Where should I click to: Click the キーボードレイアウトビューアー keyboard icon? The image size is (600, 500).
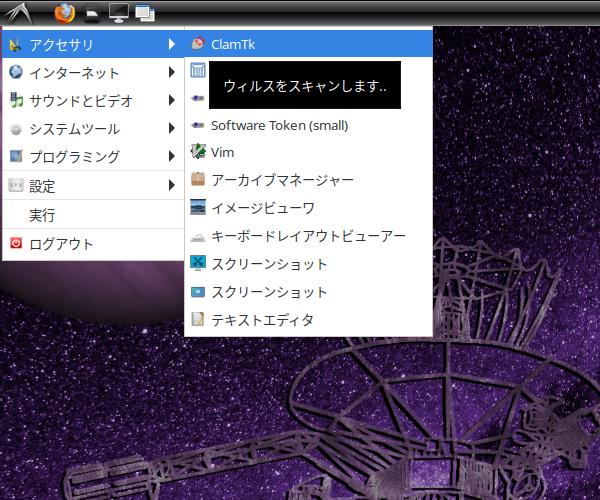tap(198, 237)
